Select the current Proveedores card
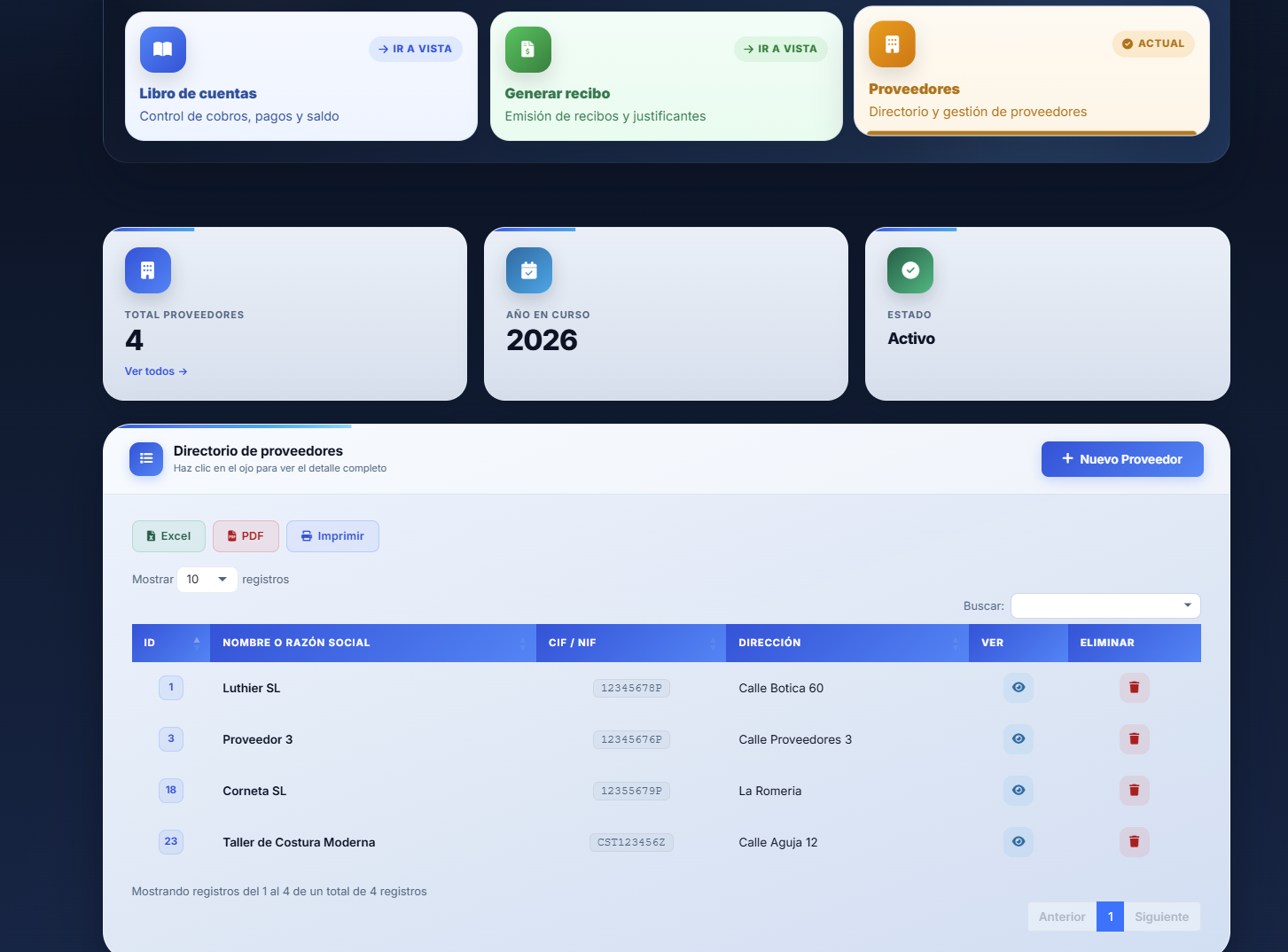This screenshot has width=1288, height=952. [x=1032, y=71]
